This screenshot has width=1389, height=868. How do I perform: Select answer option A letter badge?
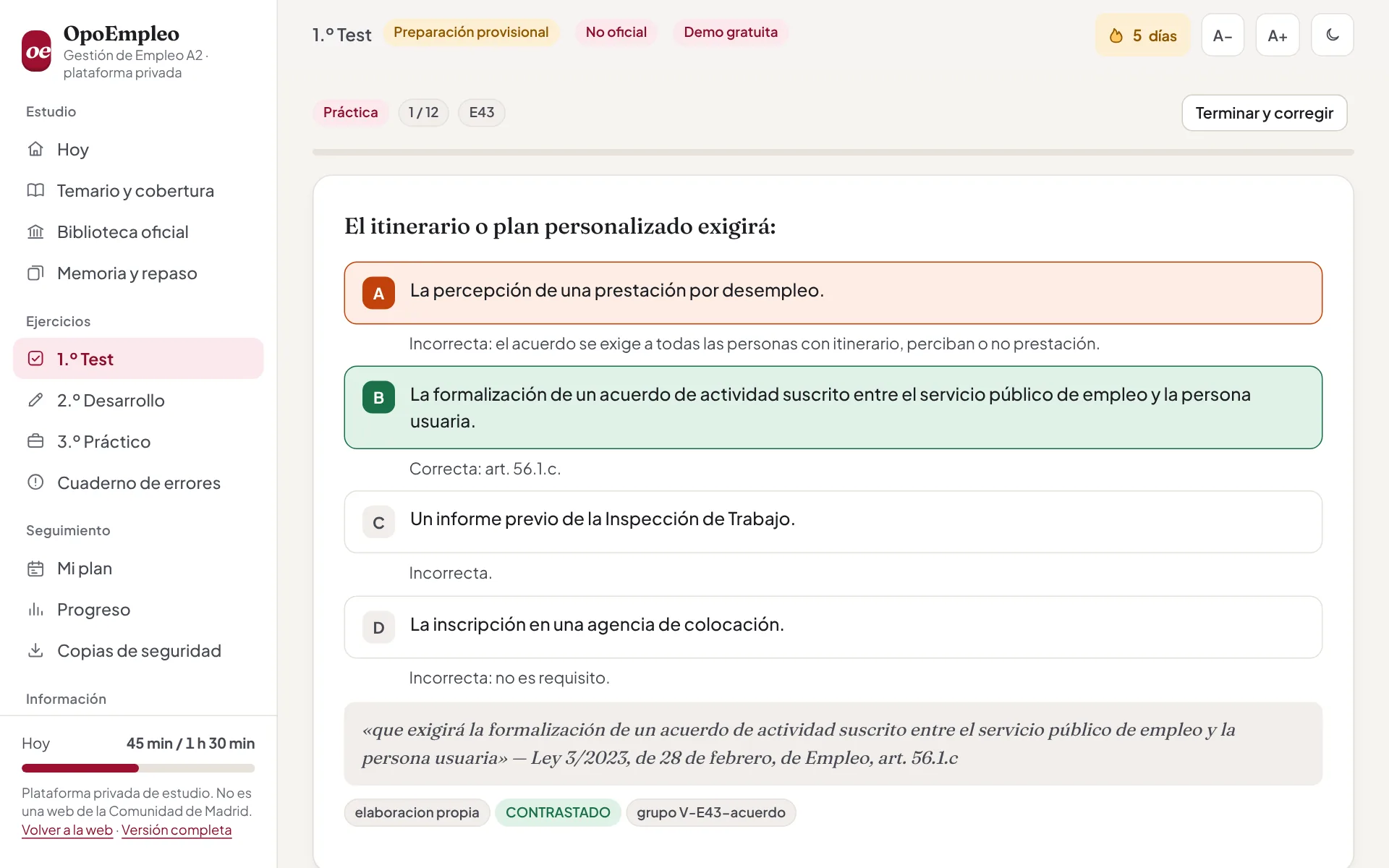click(378, 293)
